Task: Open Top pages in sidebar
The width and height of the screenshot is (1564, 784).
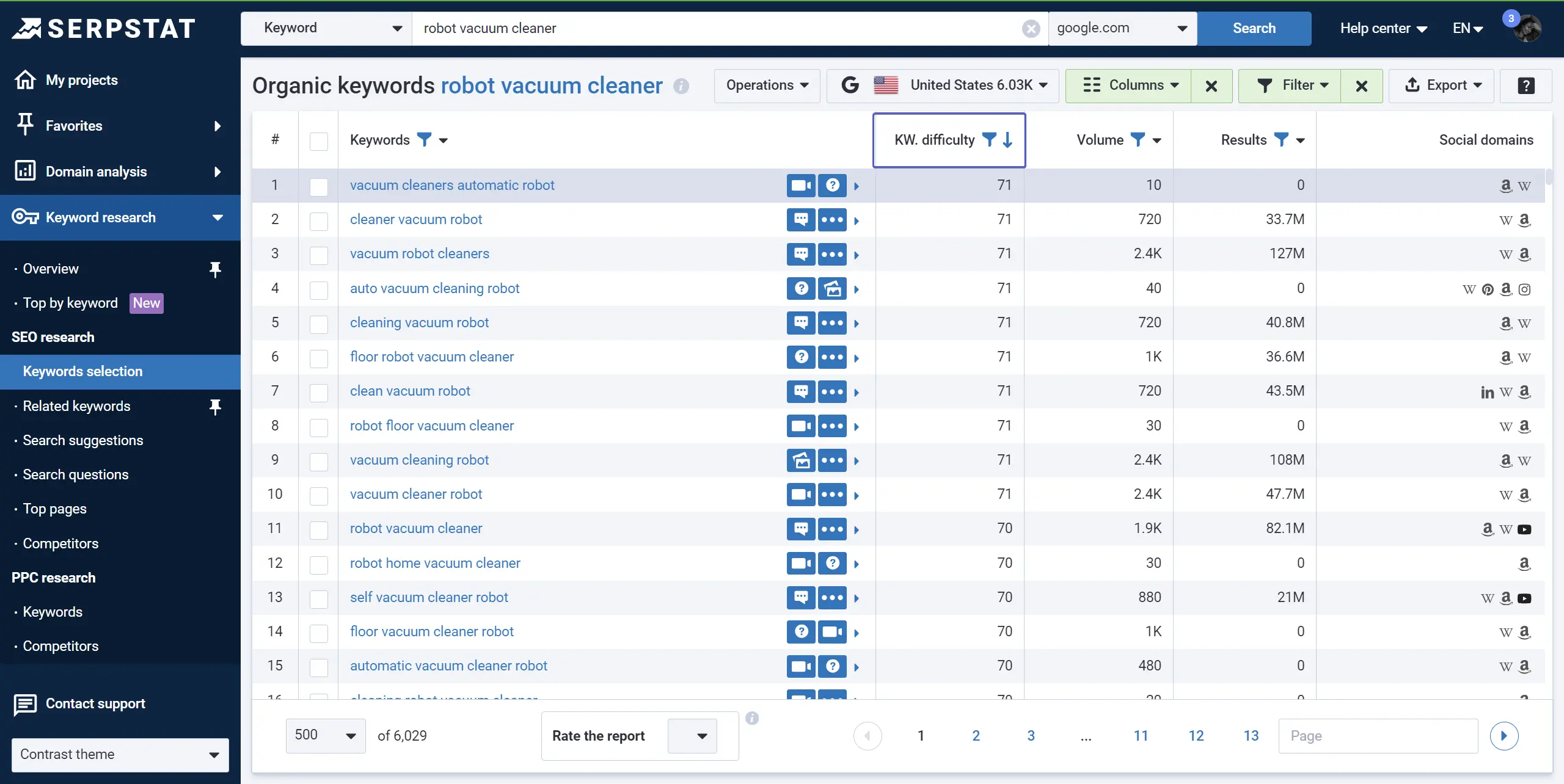Action: point(55,509)
